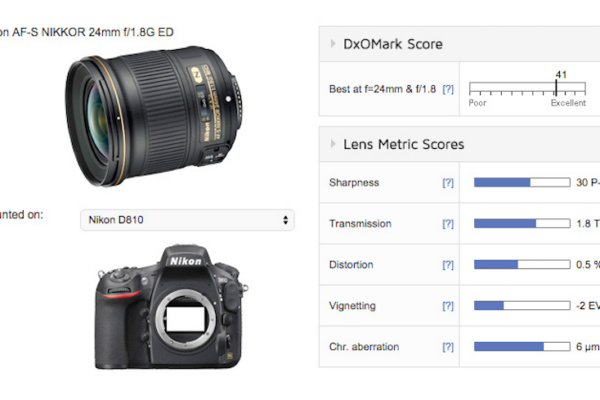
Task: Collapse the DxOMark Score section triangle
Action: [333, 44]
